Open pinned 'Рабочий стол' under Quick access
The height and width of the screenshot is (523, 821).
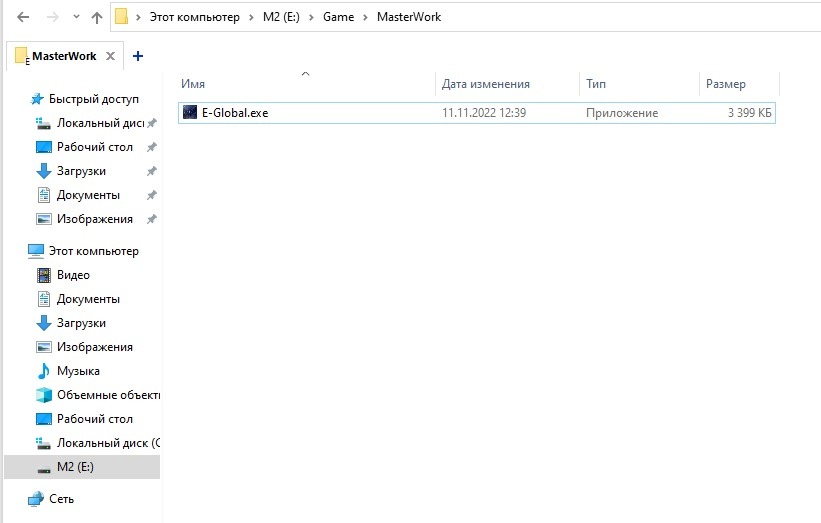click(x=94, y=147)
